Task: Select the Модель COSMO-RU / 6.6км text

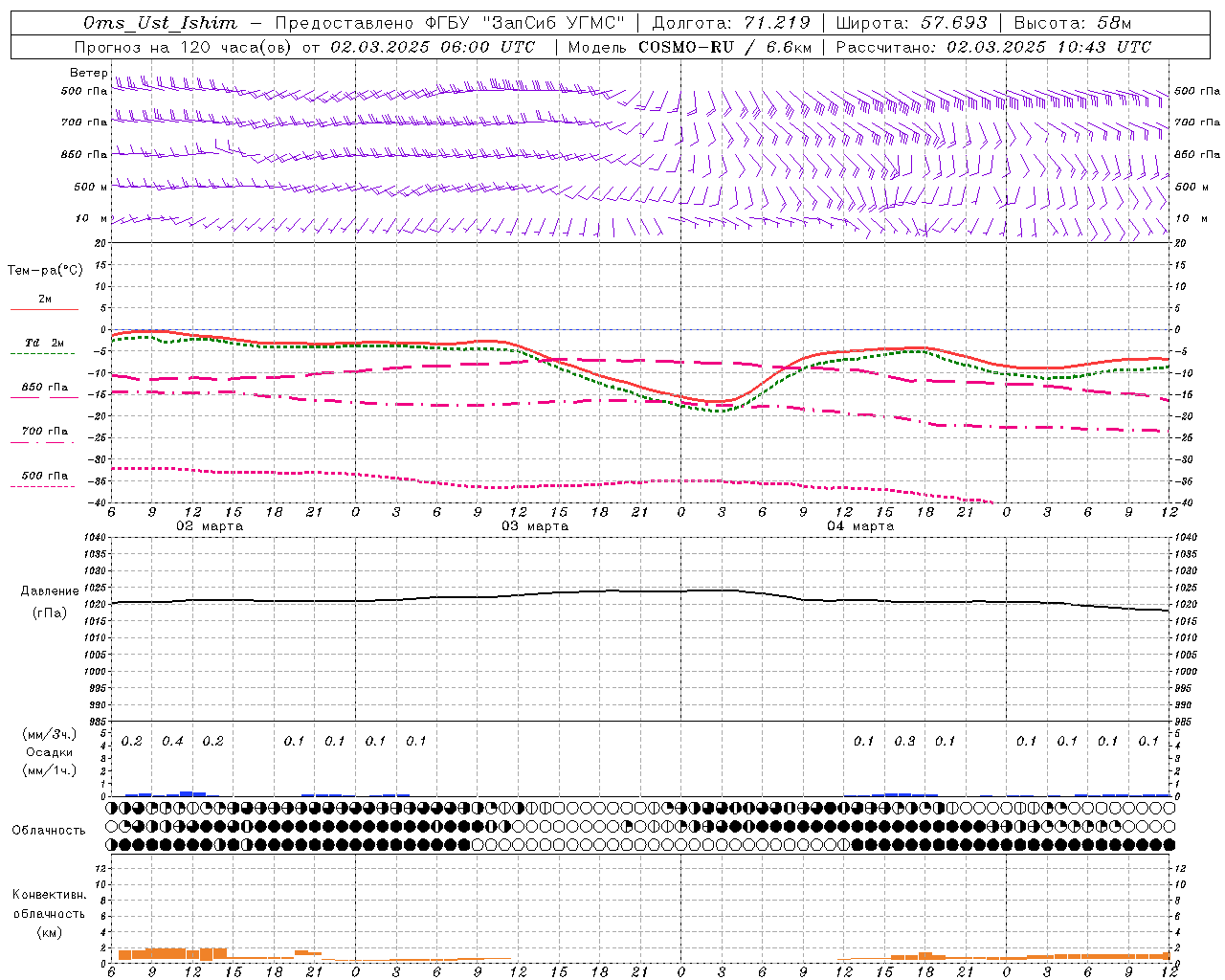Action: click(x=689, y=47)
